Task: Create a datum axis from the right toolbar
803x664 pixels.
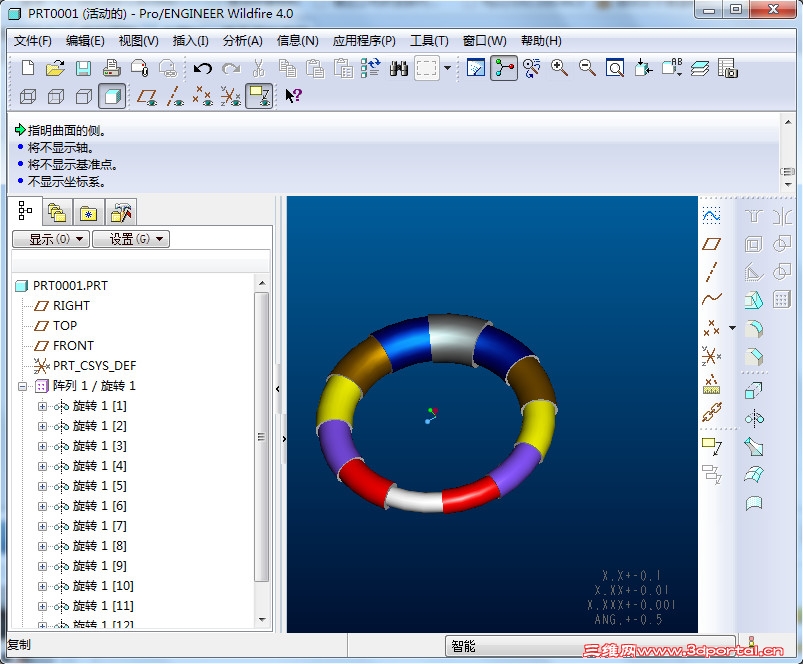Action: coord(711,272)
